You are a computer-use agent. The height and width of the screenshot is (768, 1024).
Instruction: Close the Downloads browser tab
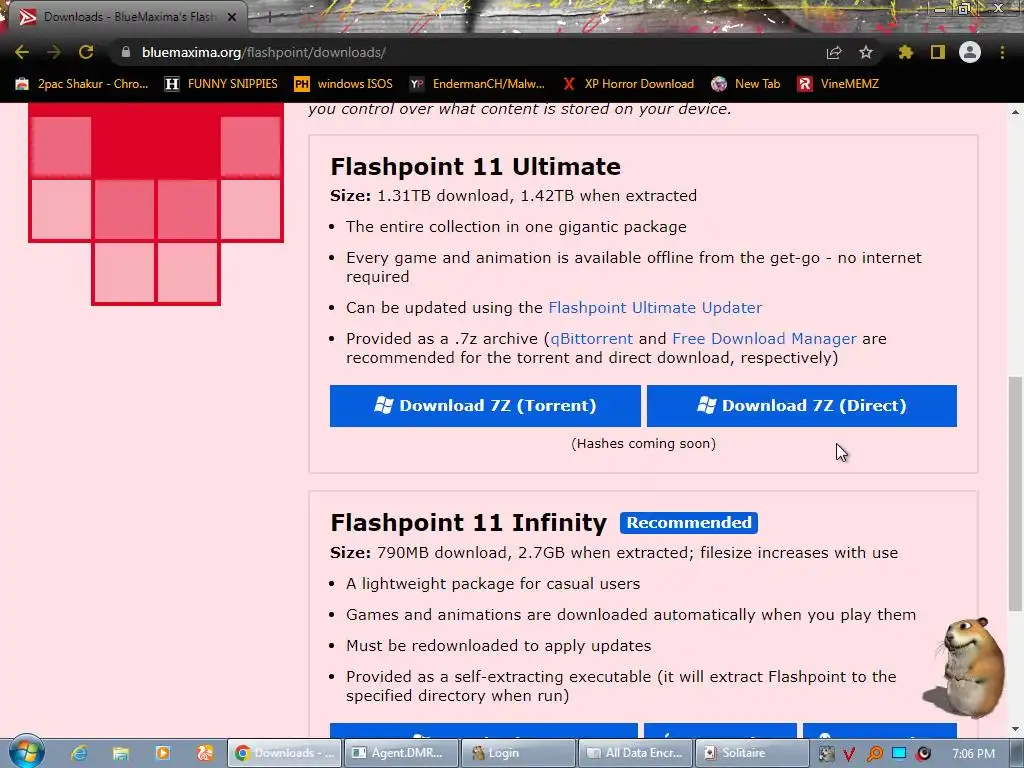tap(232, 17)
